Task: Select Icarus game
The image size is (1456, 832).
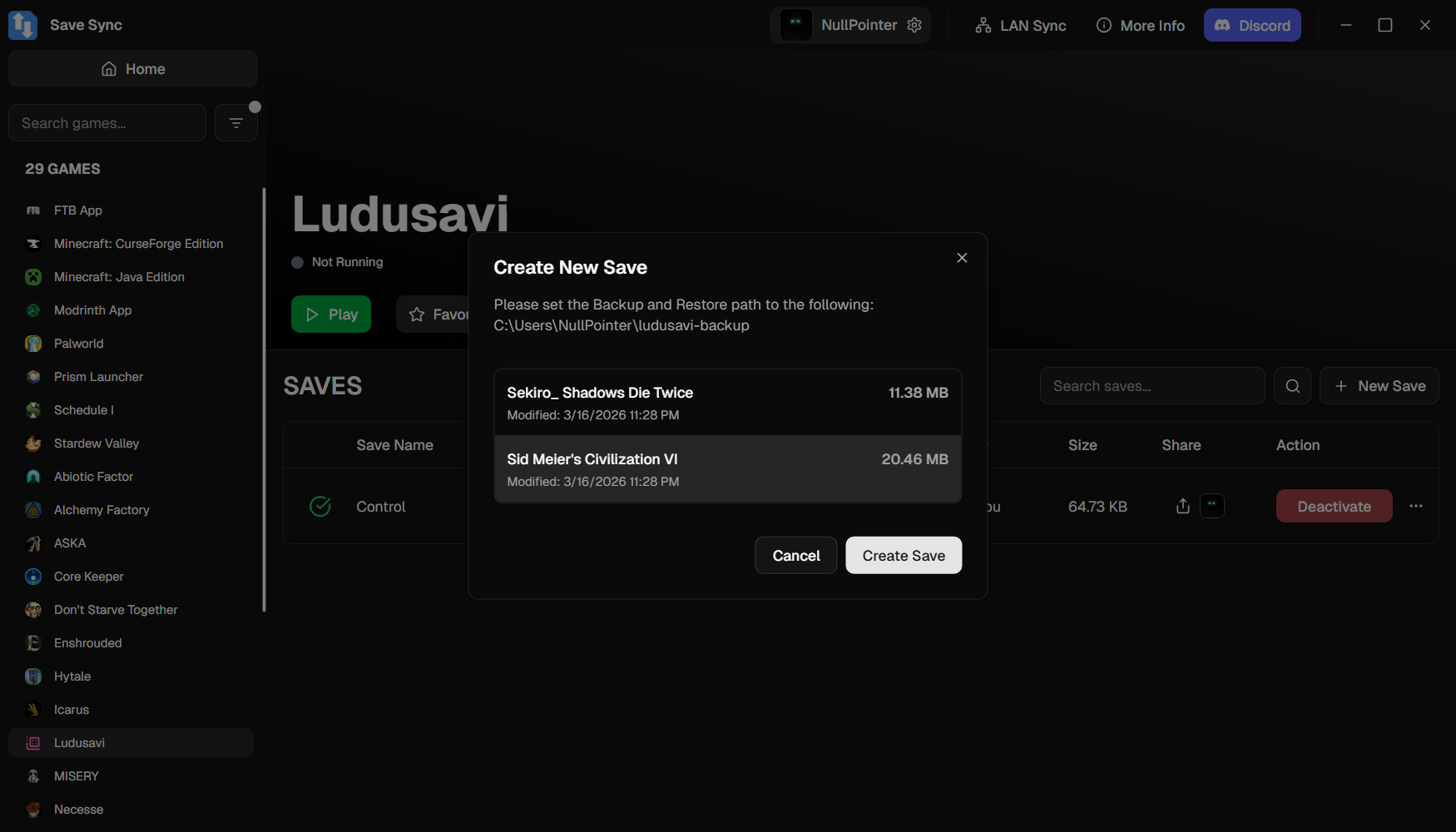Action: (x=131, y=710)
